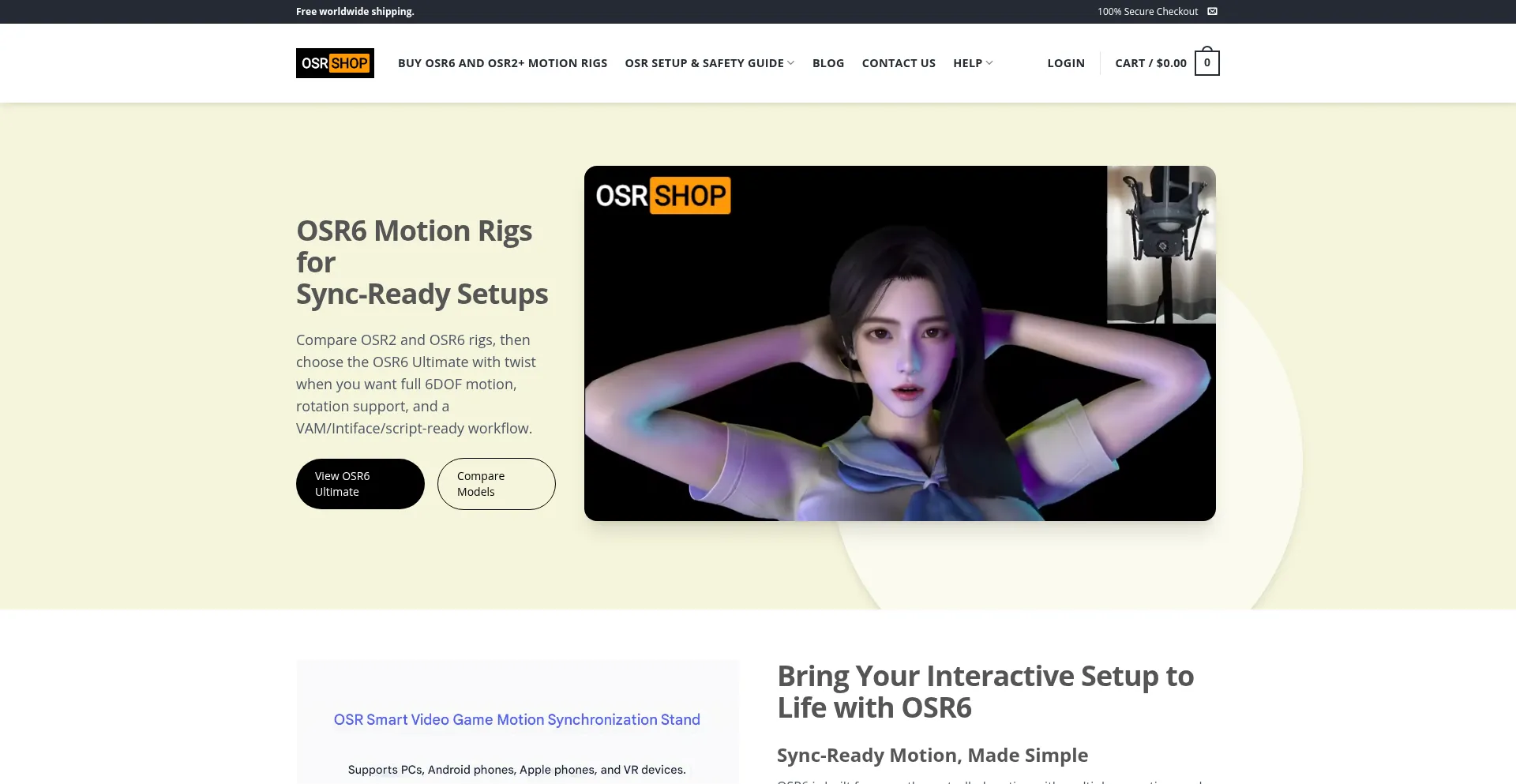
Task: Expand the OSR Setup & Safety Guide chevron
Action: coord(791,63)
